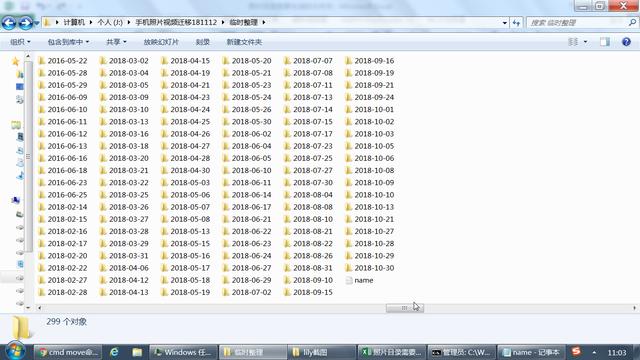
Task: Expand view options dropdown arrow
Action: pos(585,42)
